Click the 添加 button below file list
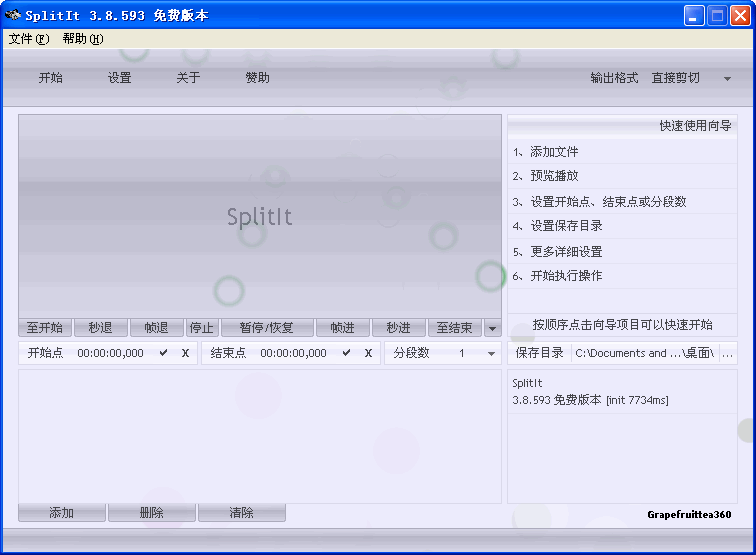 62,513
